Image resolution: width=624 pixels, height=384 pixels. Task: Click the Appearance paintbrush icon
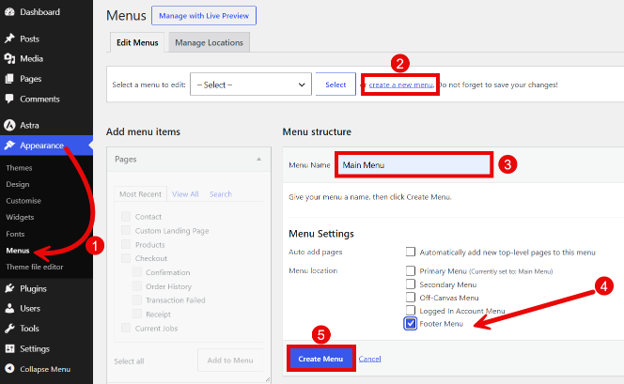click(10, 145)
